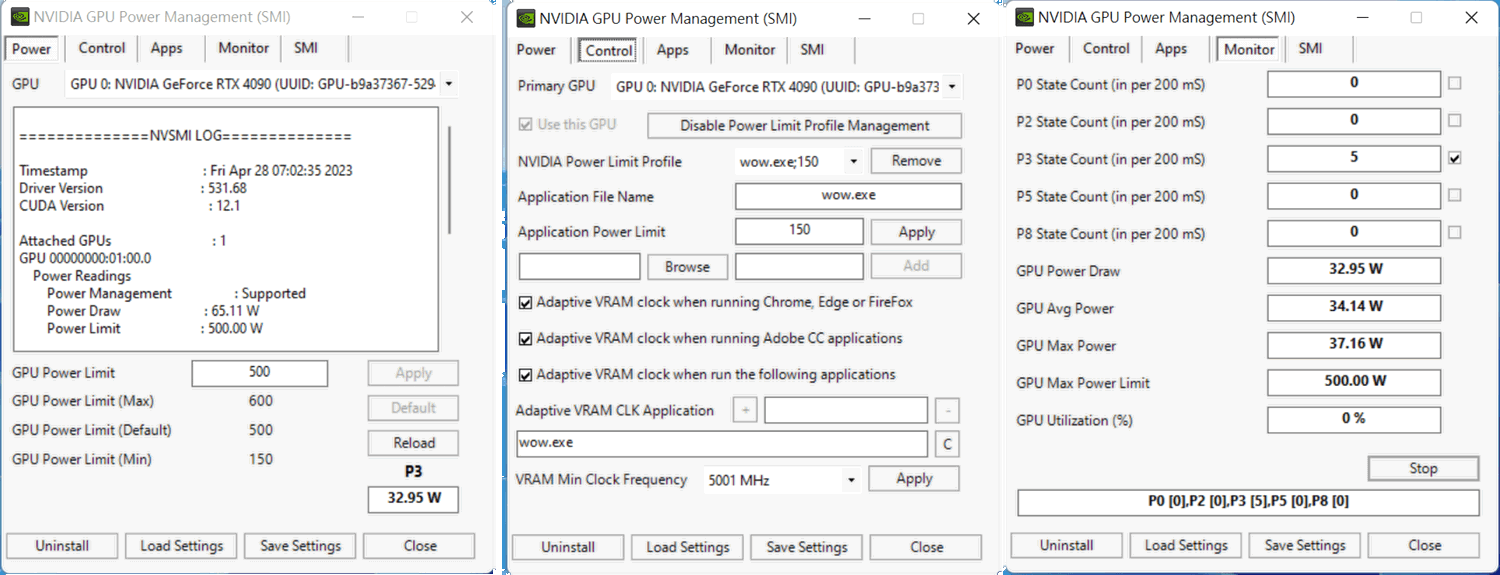Click the NVIDIA logo in the Monitor tab window's title bar
Screen dimensions: 1500x575
pos(1024,17)
